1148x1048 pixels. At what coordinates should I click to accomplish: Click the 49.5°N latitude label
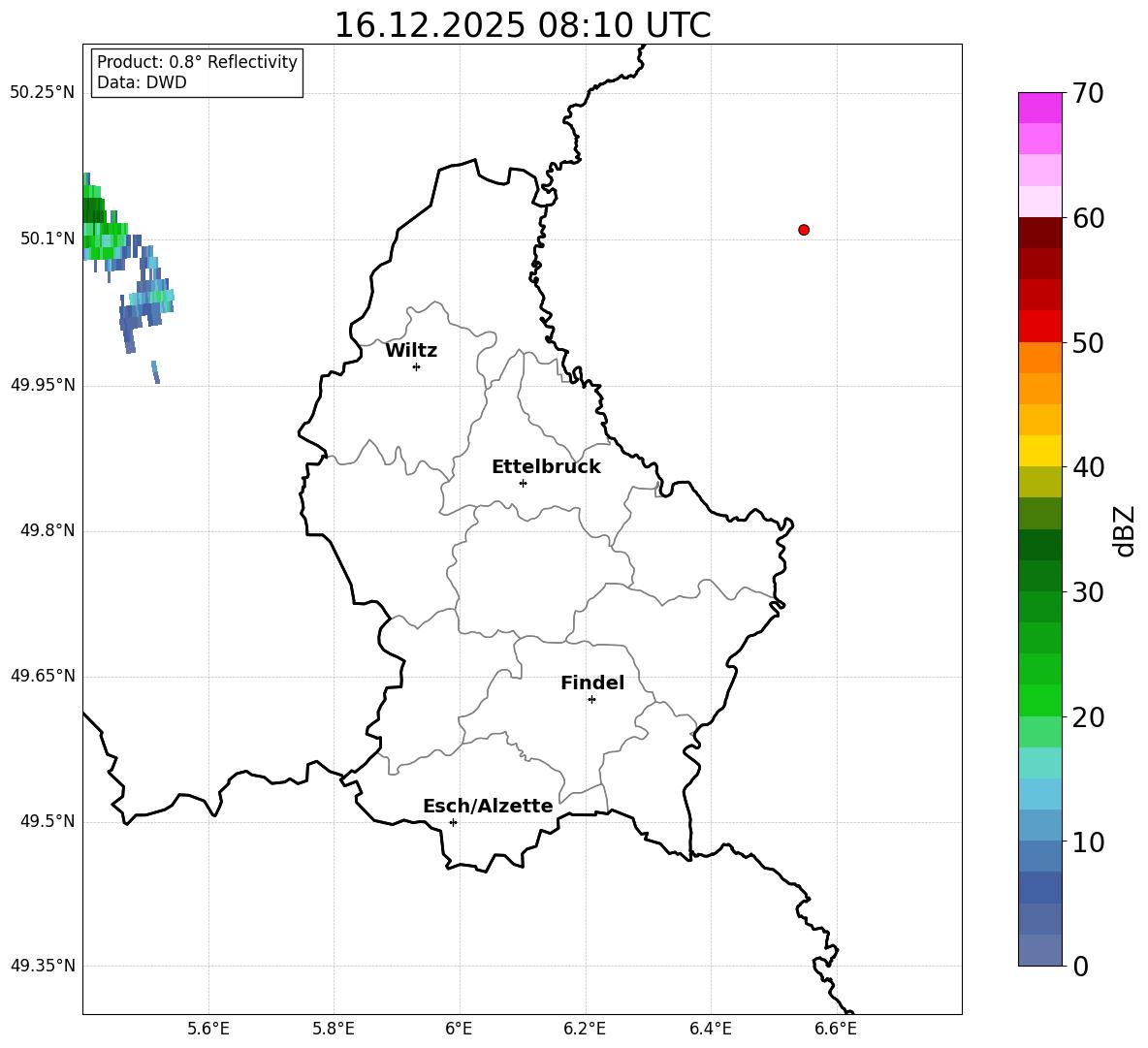coord(48,820)
